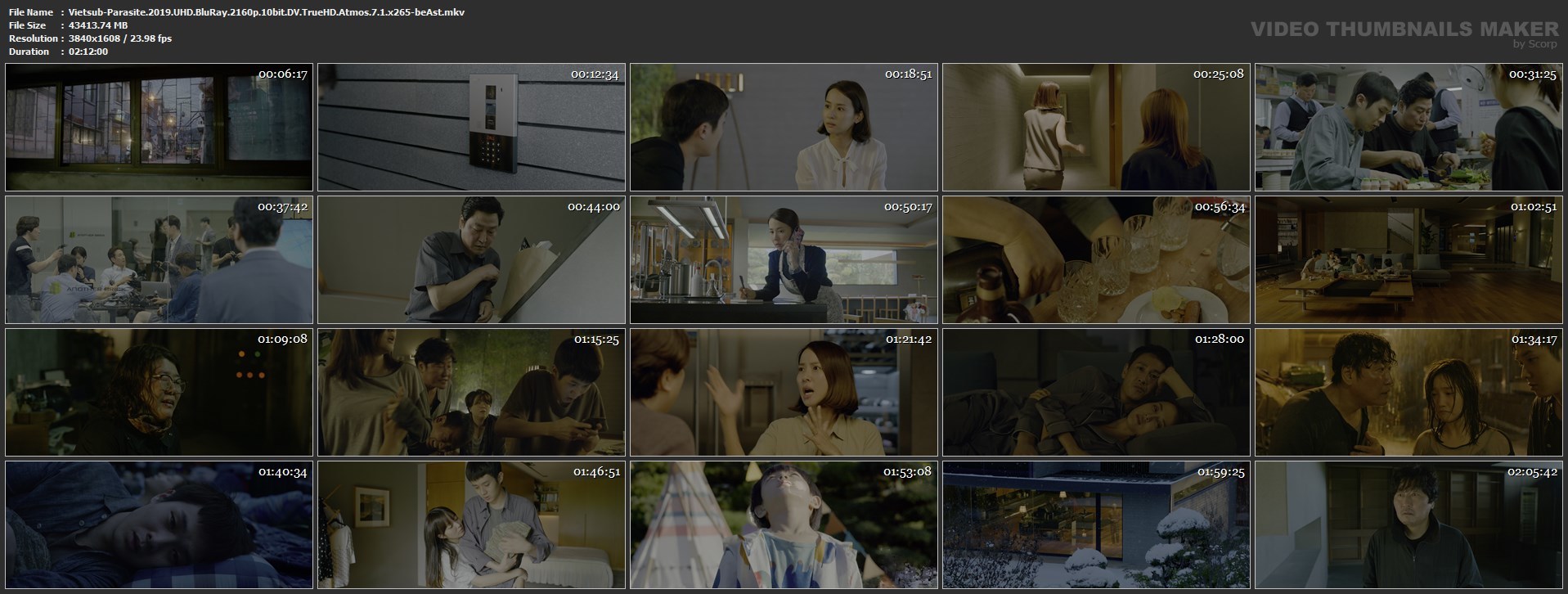Click the file size value 43413.74 MB
This screenshot has height=594, width=1568.
coord(98,25)
